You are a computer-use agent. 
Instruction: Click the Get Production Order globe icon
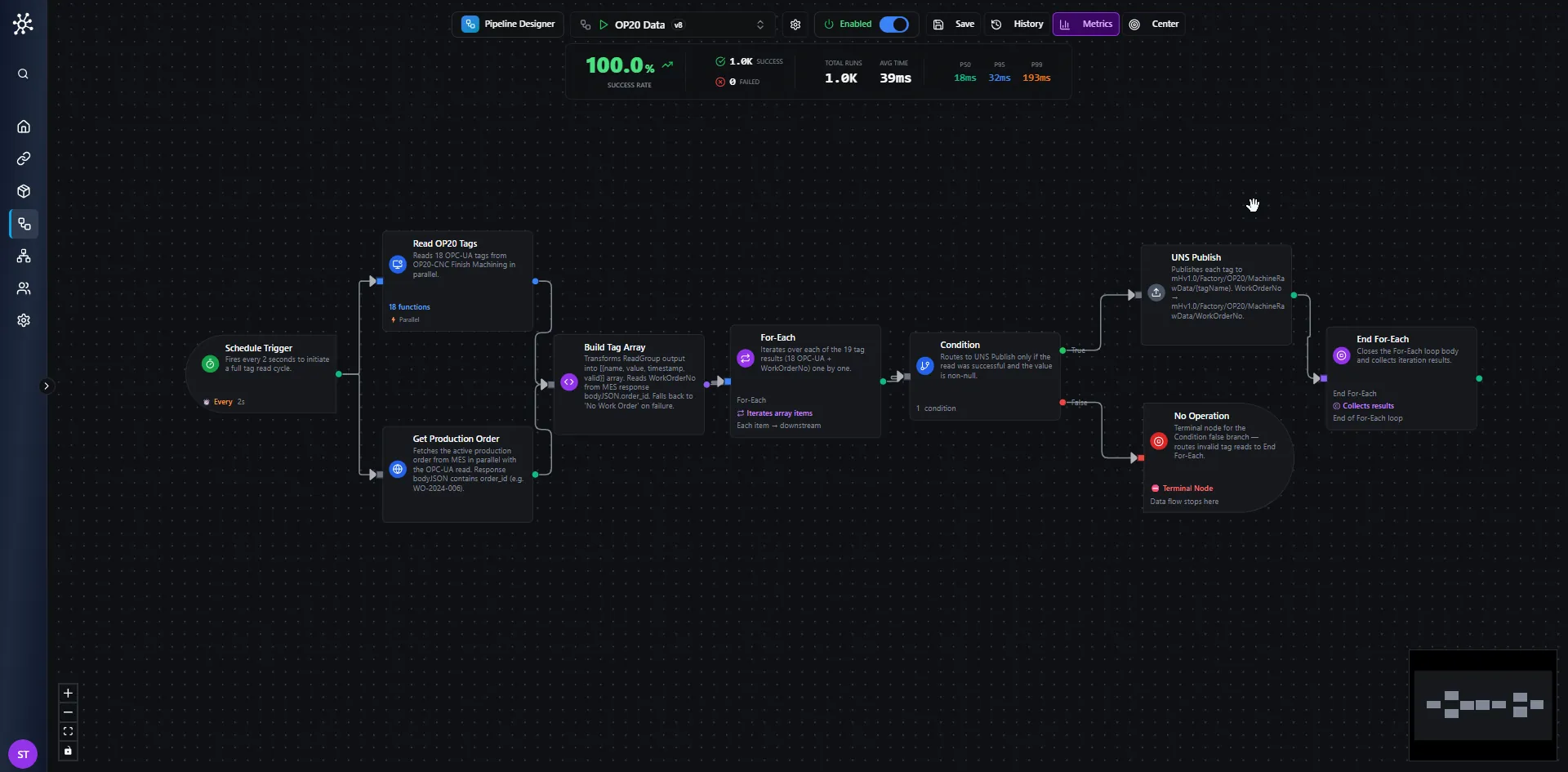coord(398,469)
